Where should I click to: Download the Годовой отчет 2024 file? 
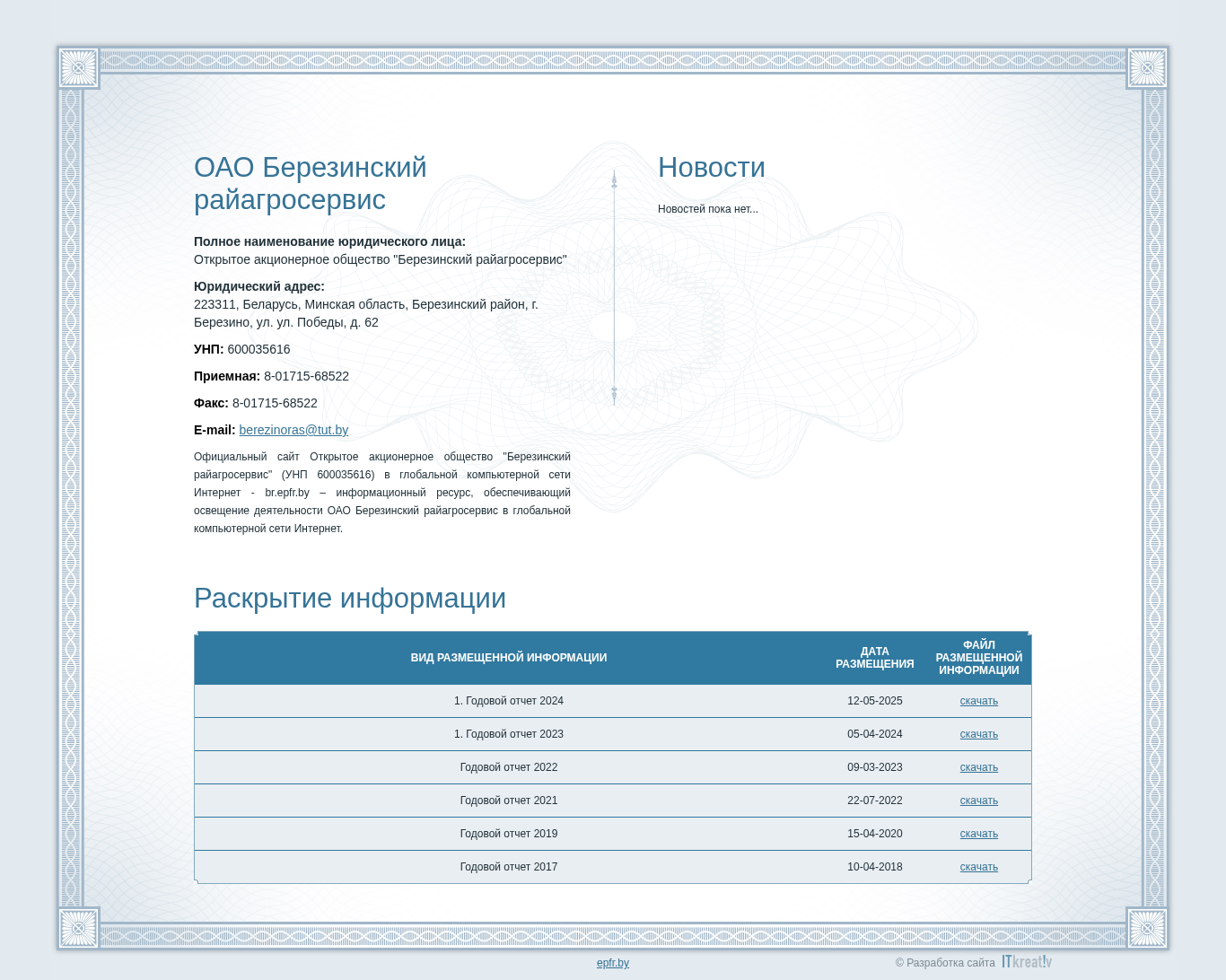(978, 701)
